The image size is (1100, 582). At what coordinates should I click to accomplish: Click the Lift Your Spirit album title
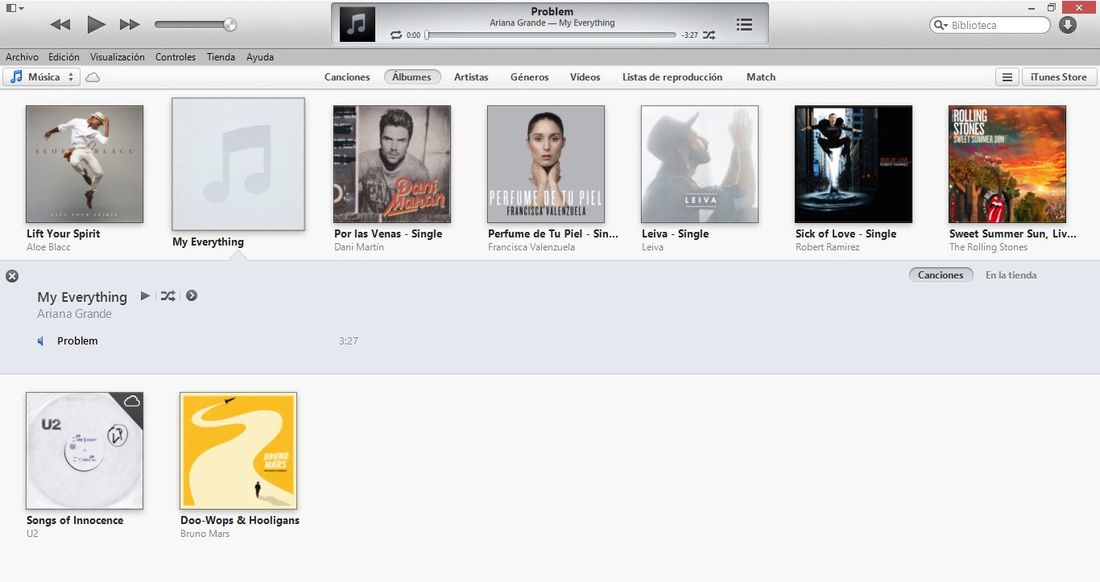63,234
